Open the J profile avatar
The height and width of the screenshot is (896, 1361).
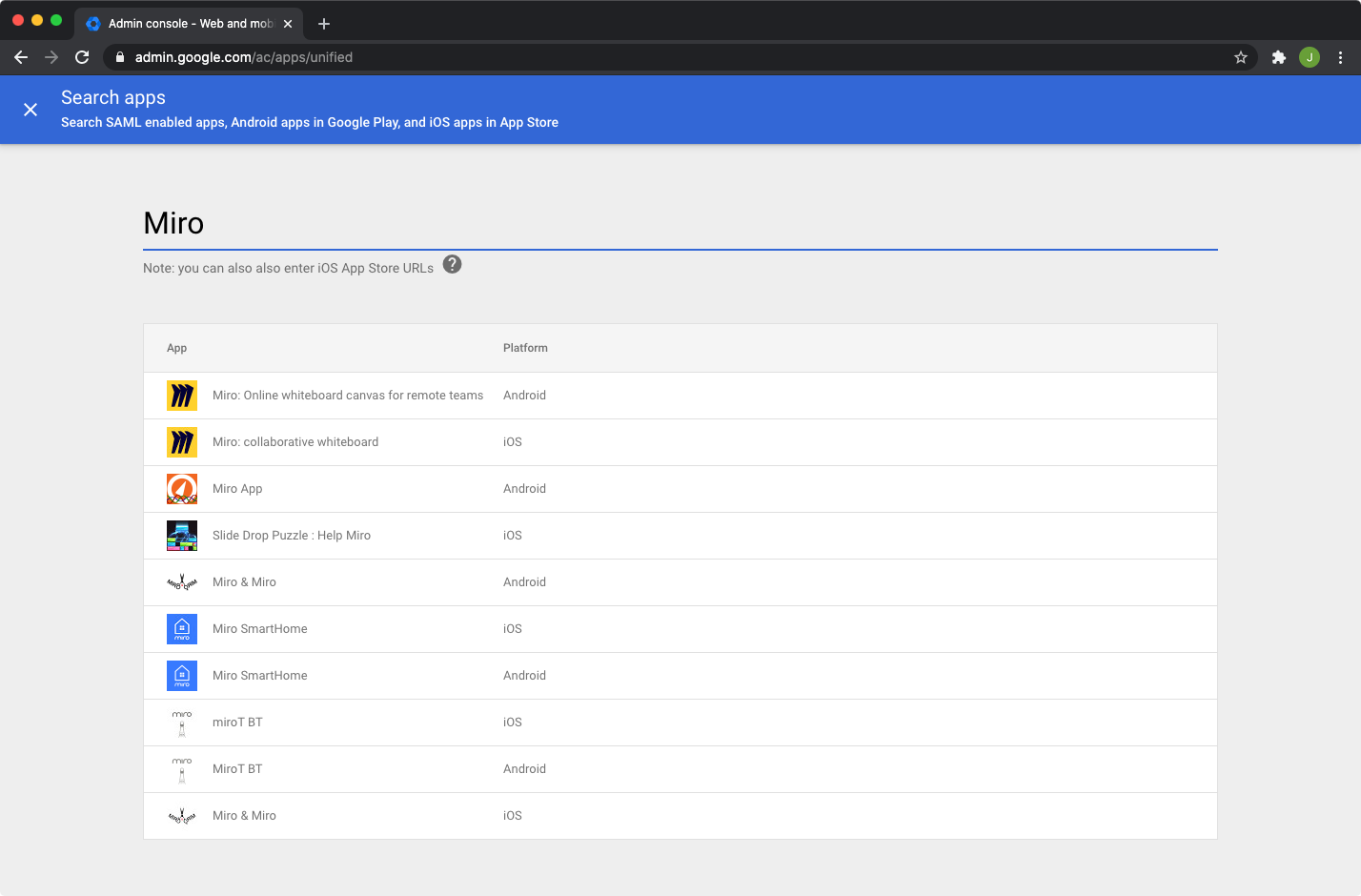click(x=1310, y=57)
